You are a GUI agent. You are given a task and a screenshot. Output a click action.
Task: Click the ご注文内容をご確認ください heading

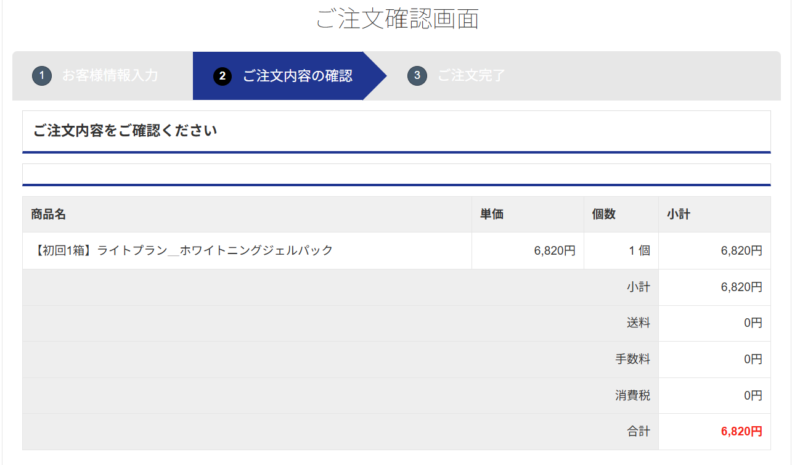pyautogui.click(x=125, y=131)
